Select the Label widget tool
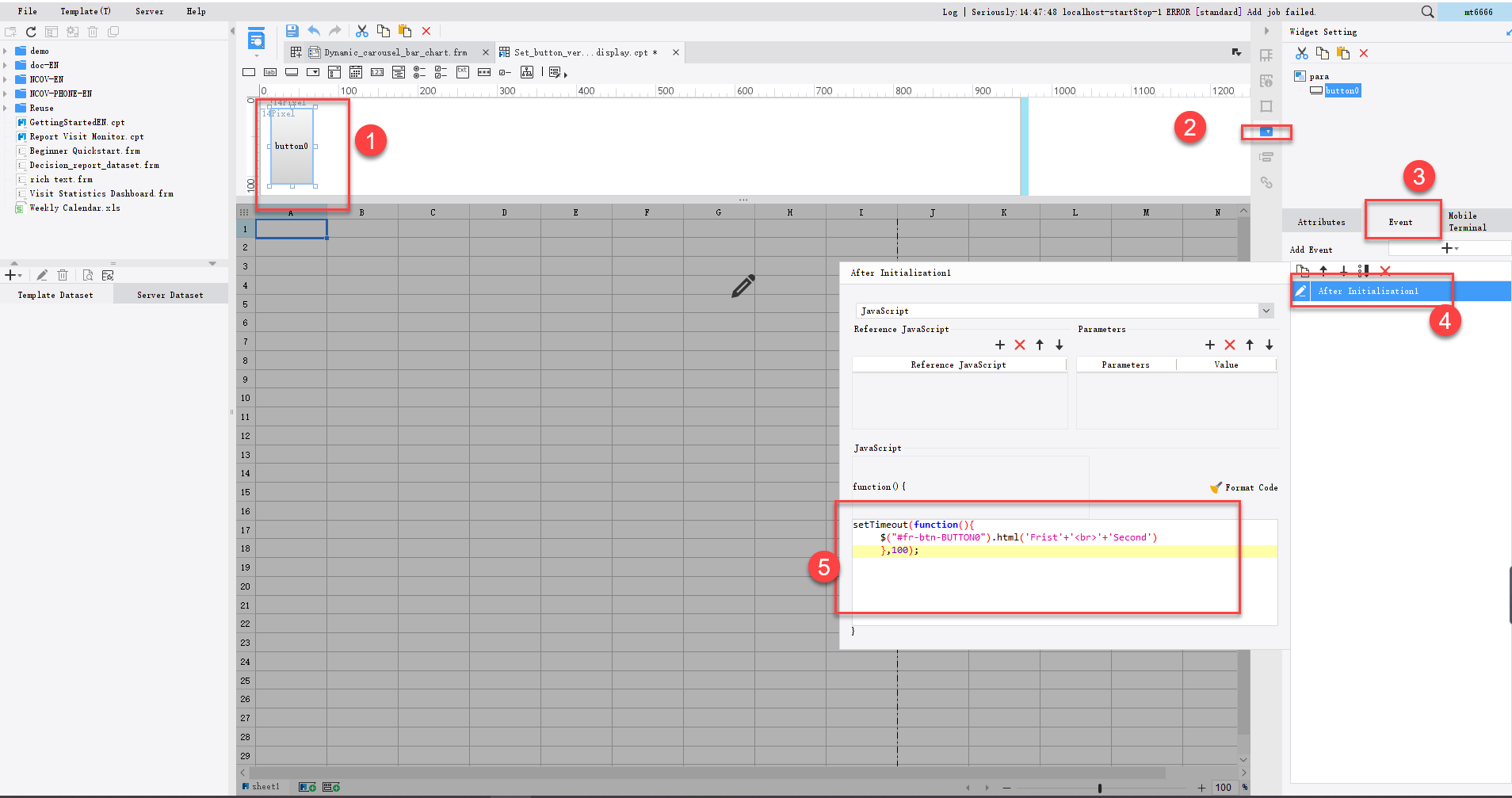1512x798 pixels. [270, 71]
